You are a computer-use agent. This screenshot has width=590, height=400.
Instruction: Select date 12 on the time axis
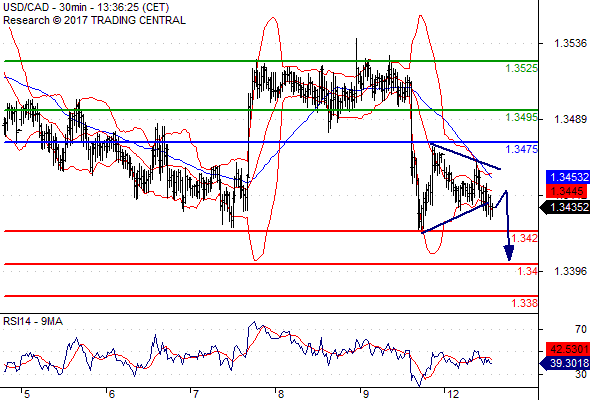(x=453, y=394)
